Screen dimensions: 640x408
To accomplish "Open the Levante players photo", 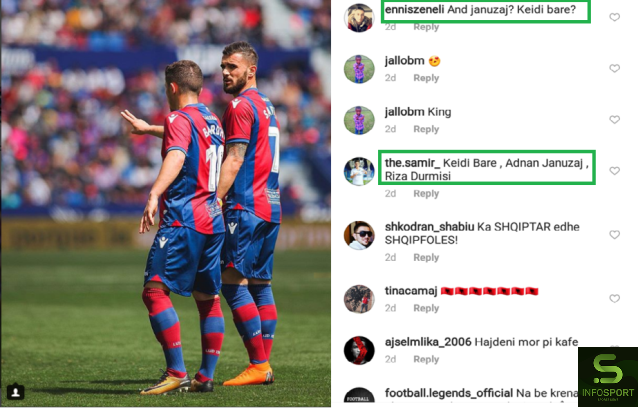I will [166, 203].
